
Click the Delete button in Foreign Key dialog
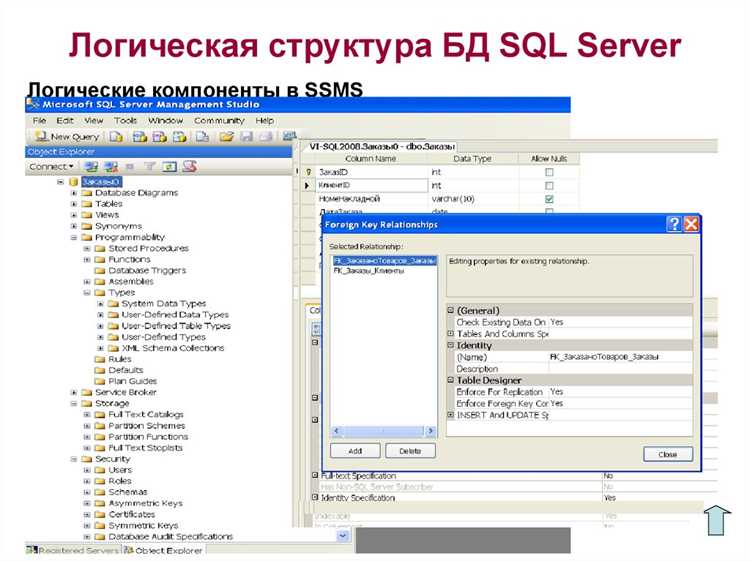[410, 451]
